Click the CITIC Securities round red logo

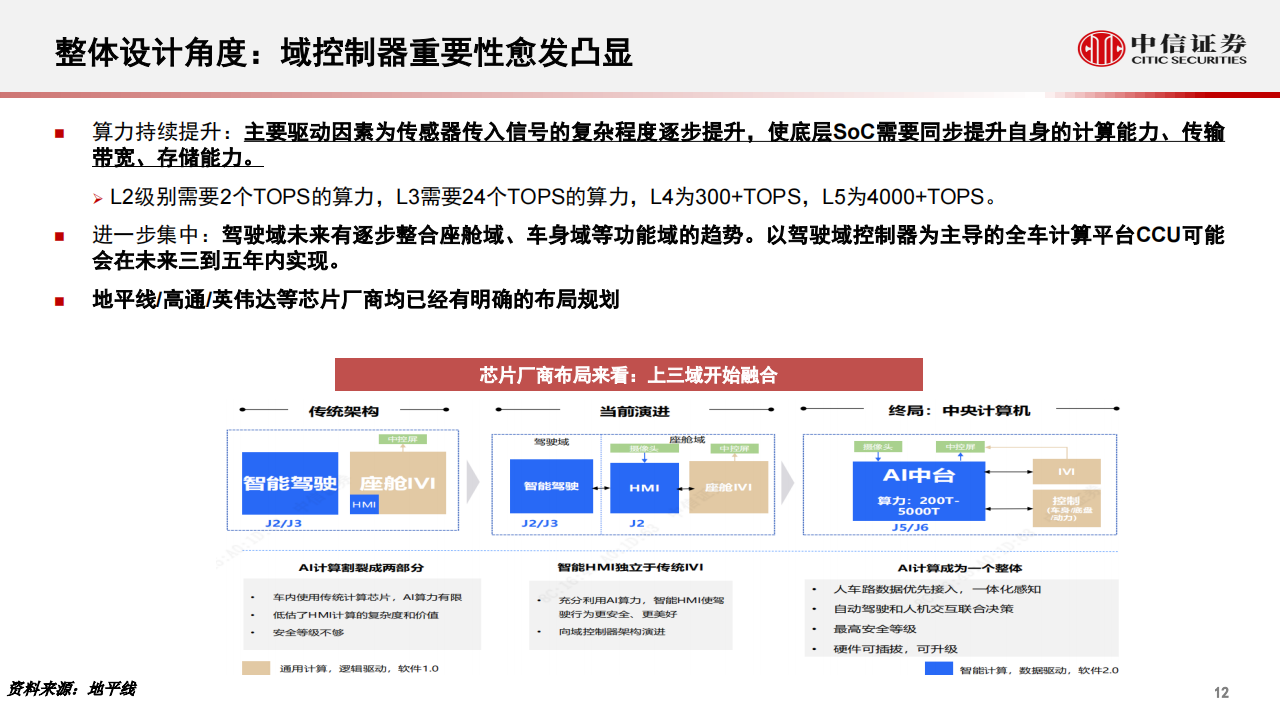(1101, 47)
